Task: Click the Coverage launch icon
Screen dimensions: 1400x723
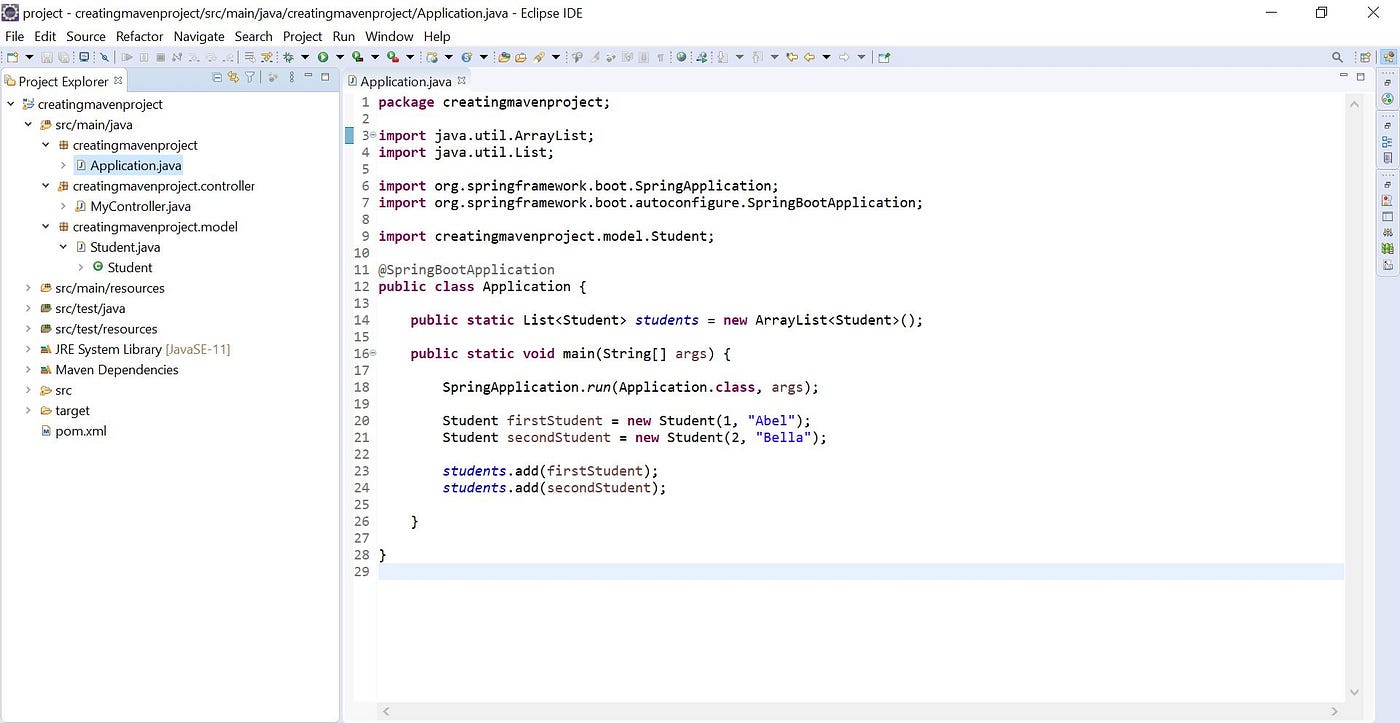Action: pos(357,57)
